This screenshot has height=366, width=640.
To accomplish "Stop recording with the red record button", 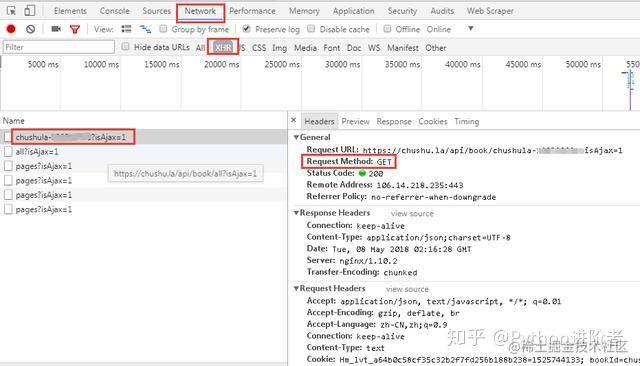I will tap(11, 29).
